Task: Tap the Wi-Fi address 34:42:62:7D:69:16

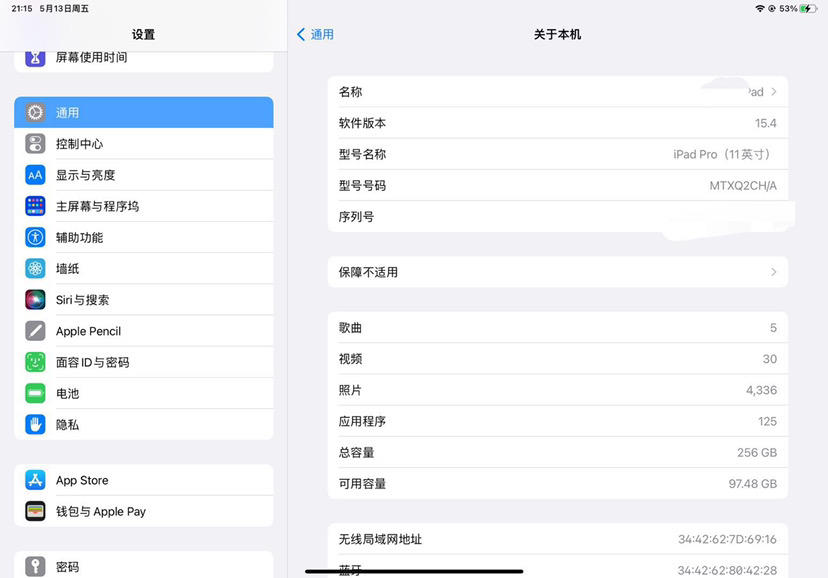Action: pos(728,539)
